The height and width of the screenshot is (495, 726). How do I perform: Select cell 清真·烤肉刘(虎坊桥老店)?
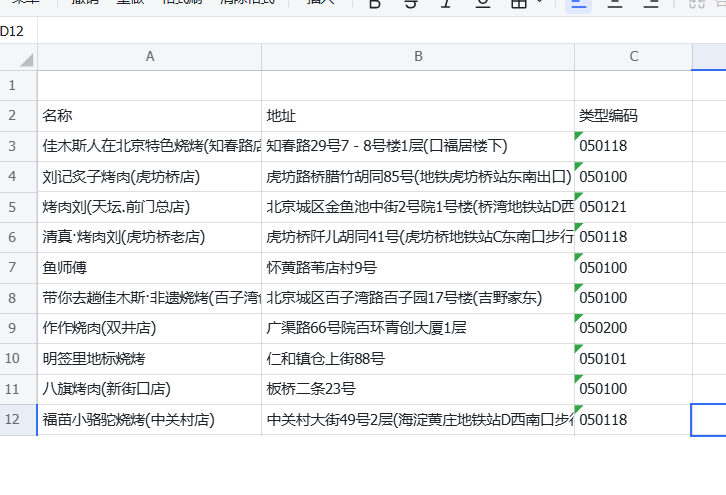[x=150, y=237]
